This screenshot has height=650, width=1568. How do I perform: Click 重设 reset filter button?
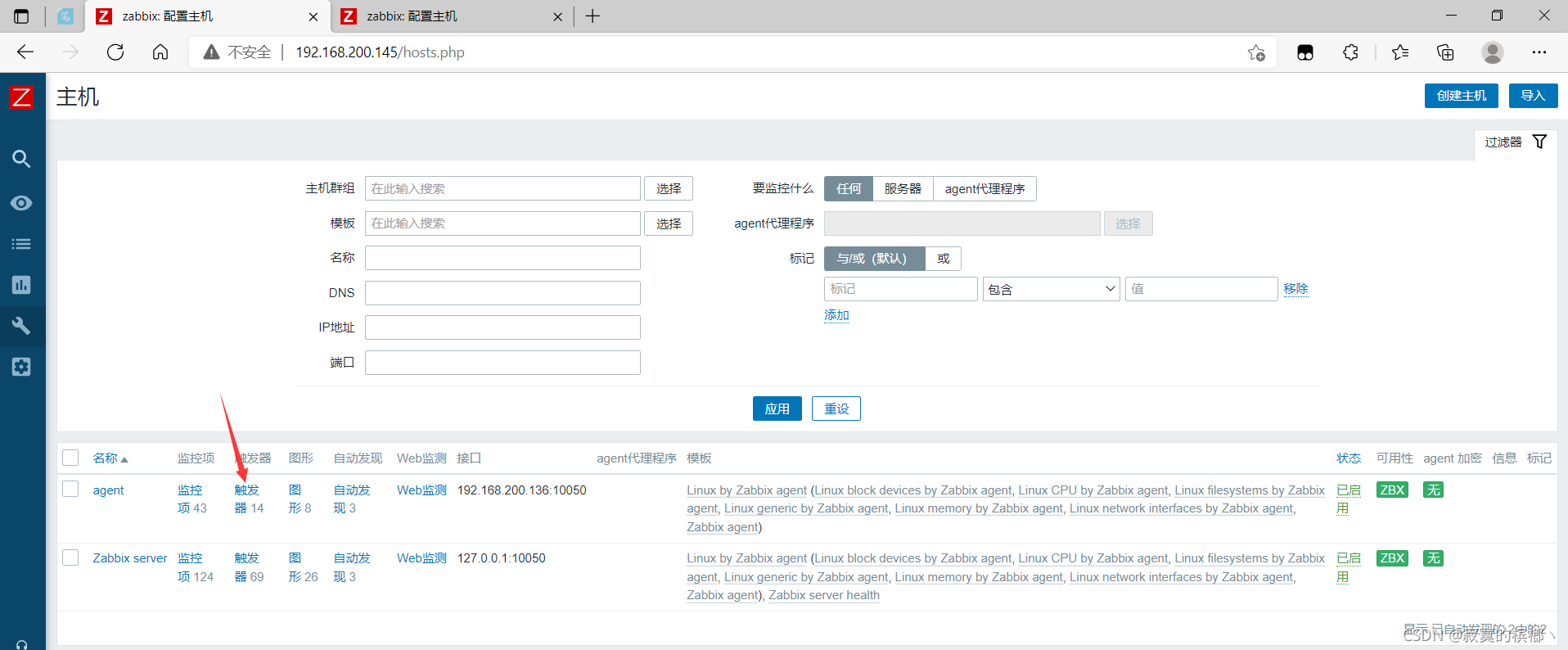click(836, 409)
